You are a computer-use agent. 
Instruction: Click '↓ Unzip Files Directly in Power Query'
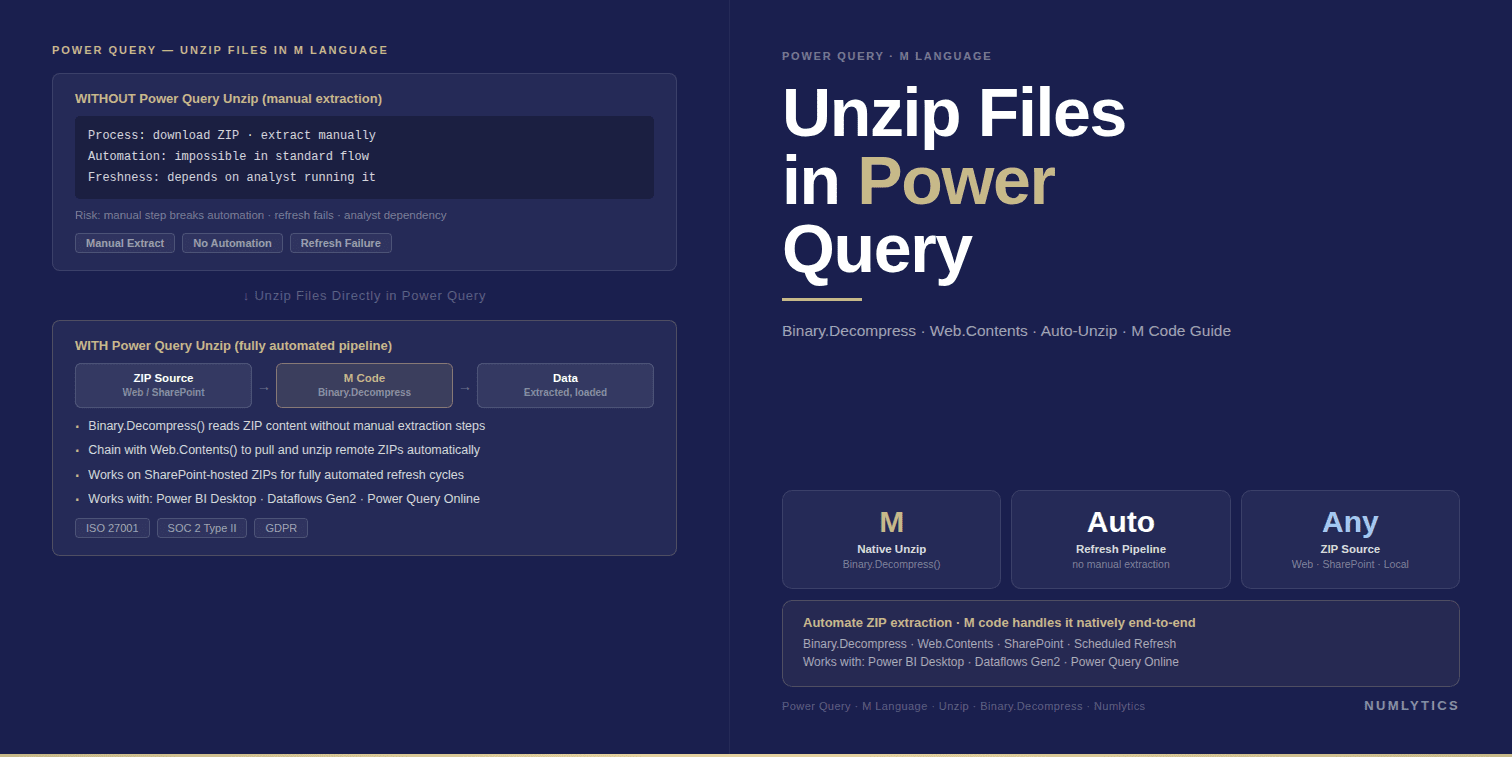click(x=364, y=296)
